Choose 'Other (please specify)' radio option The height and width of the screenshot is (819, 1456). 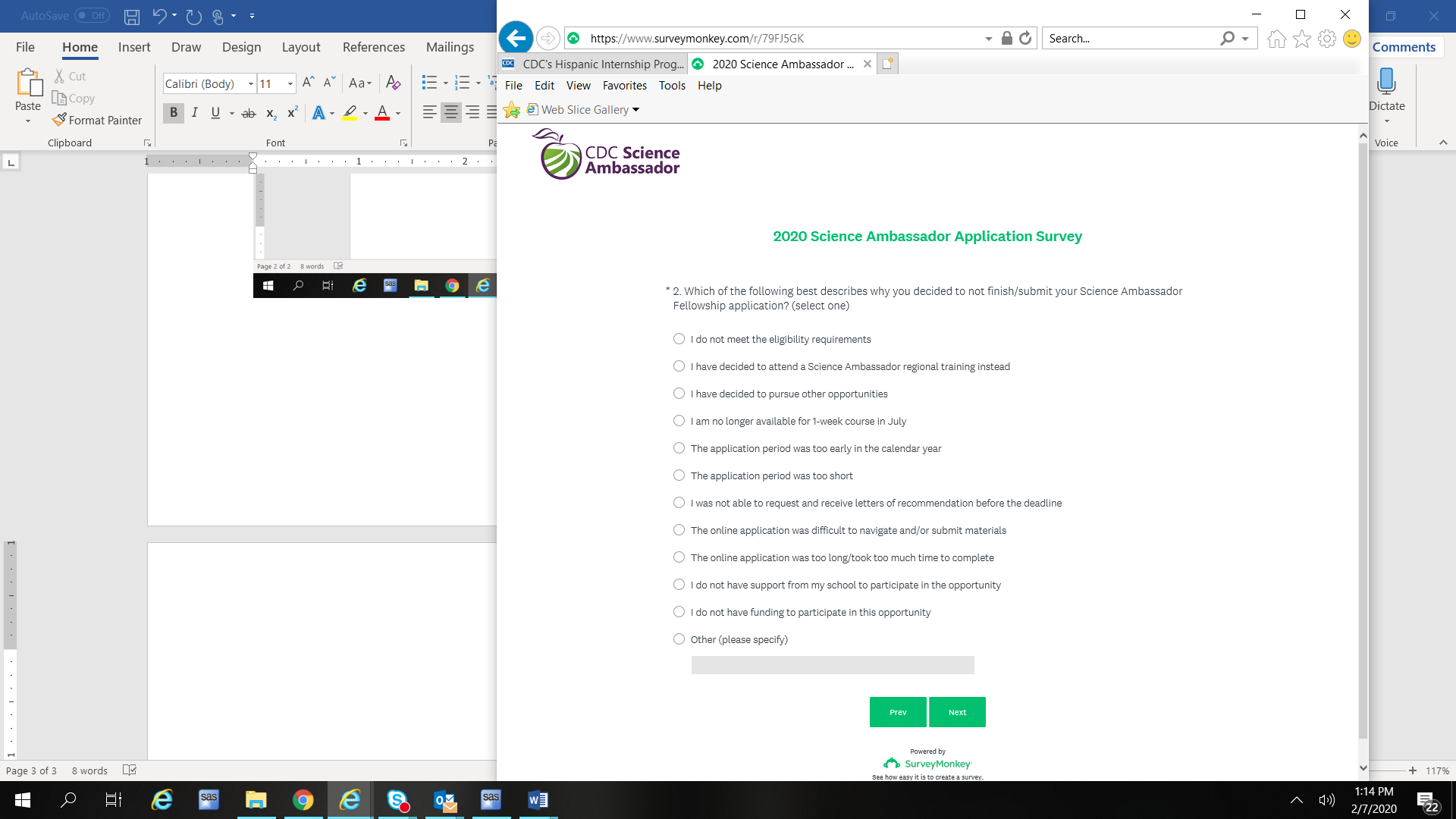[x=679, y=639]
